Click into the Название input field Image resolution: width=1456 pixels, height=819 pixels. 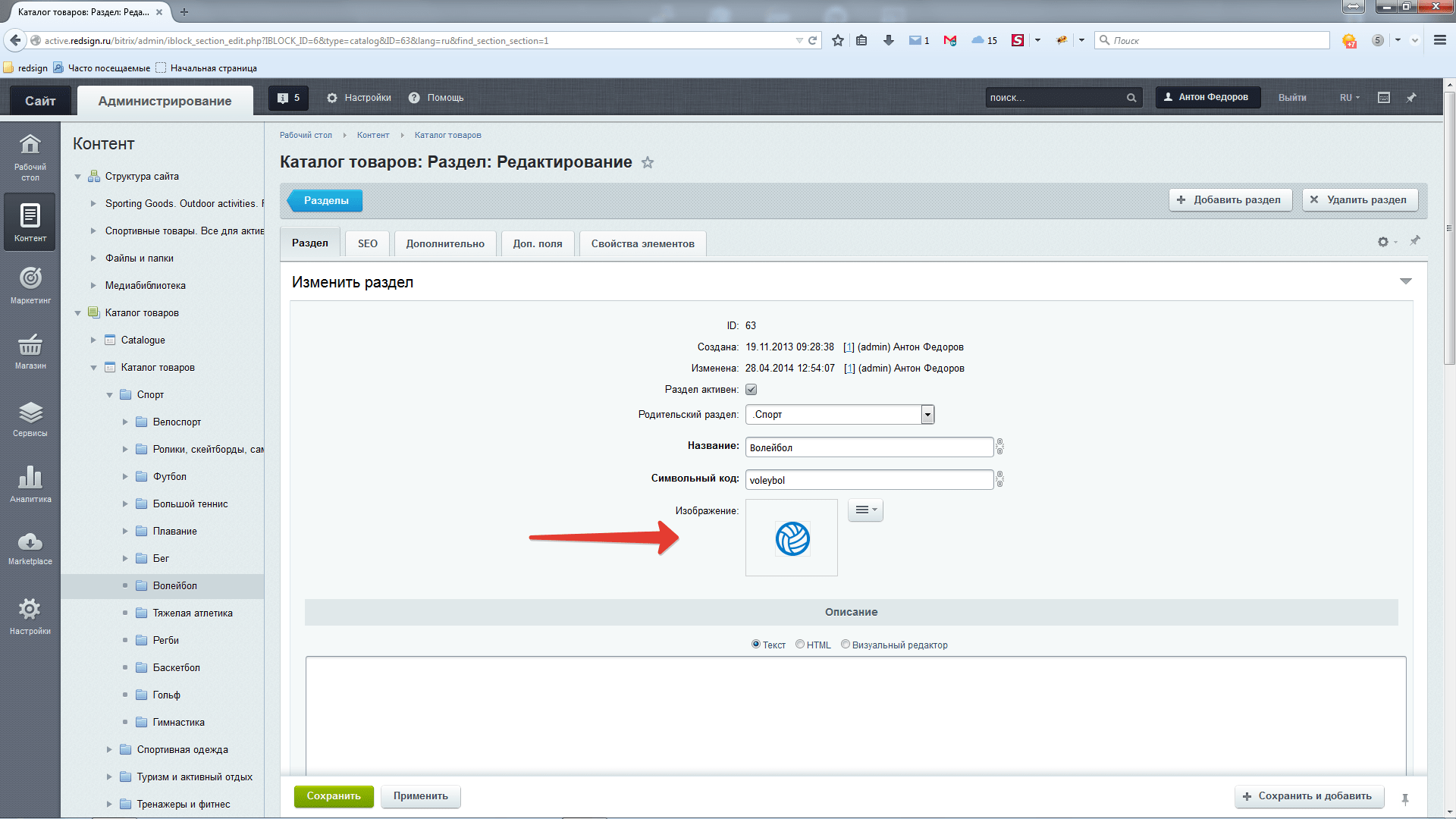coord(869,447)
